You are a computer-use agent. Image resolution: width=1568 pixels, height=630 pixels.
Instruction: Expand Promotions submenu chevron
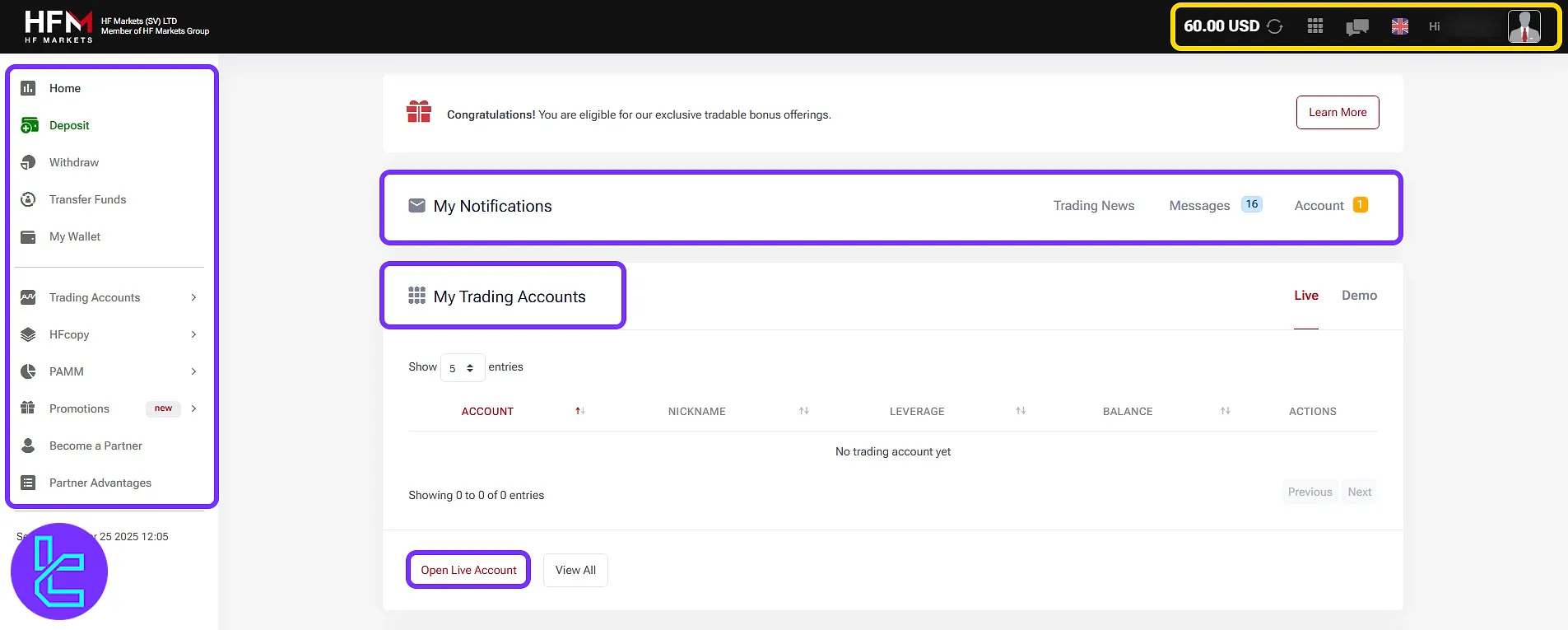click(x=193, y=408)
